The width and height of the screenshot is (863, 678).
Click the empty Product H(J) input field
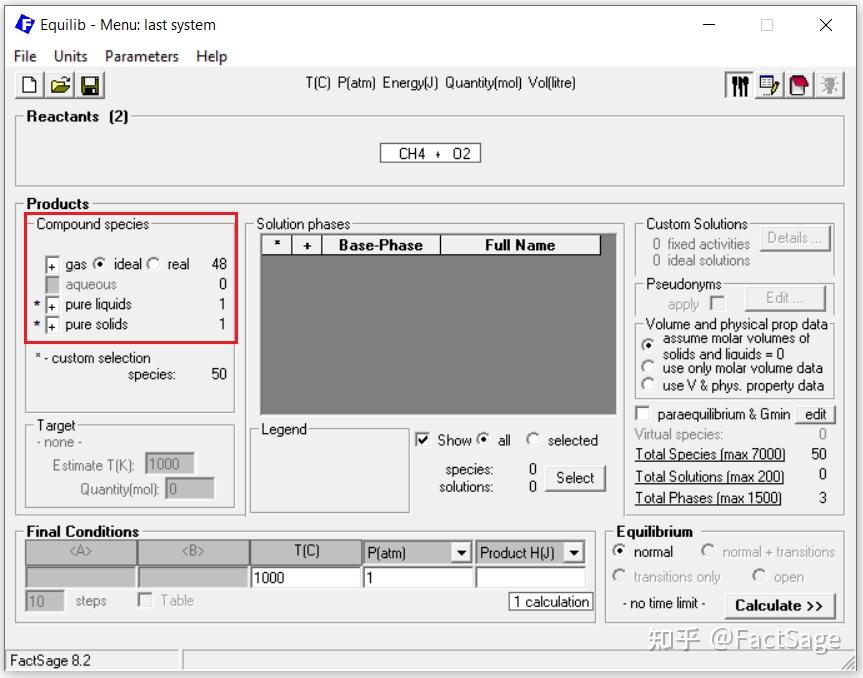click(530, 577)
